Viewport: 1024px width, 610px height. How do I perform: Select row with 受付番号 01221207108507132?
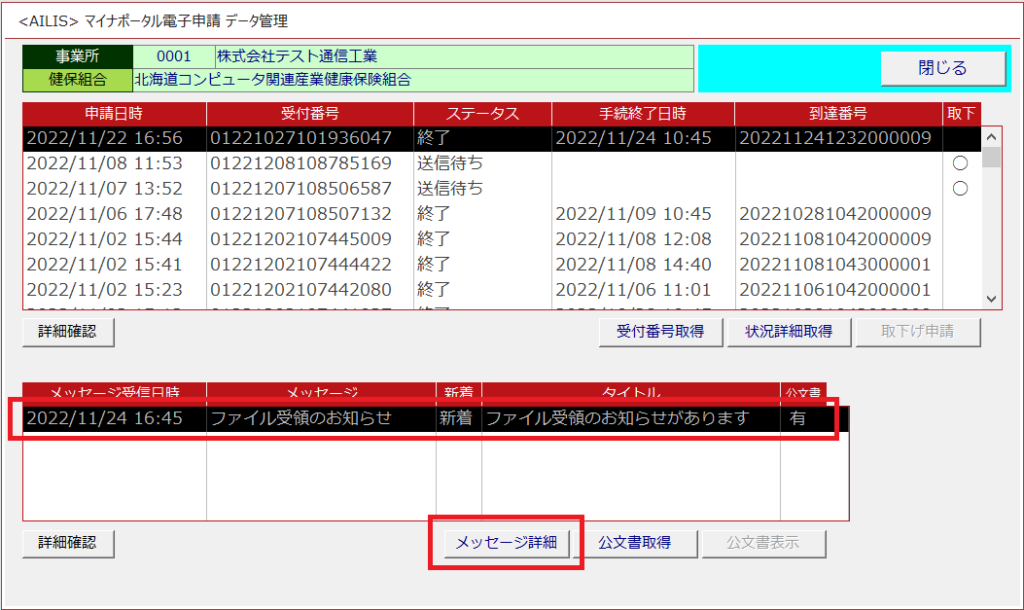[300, 214]
